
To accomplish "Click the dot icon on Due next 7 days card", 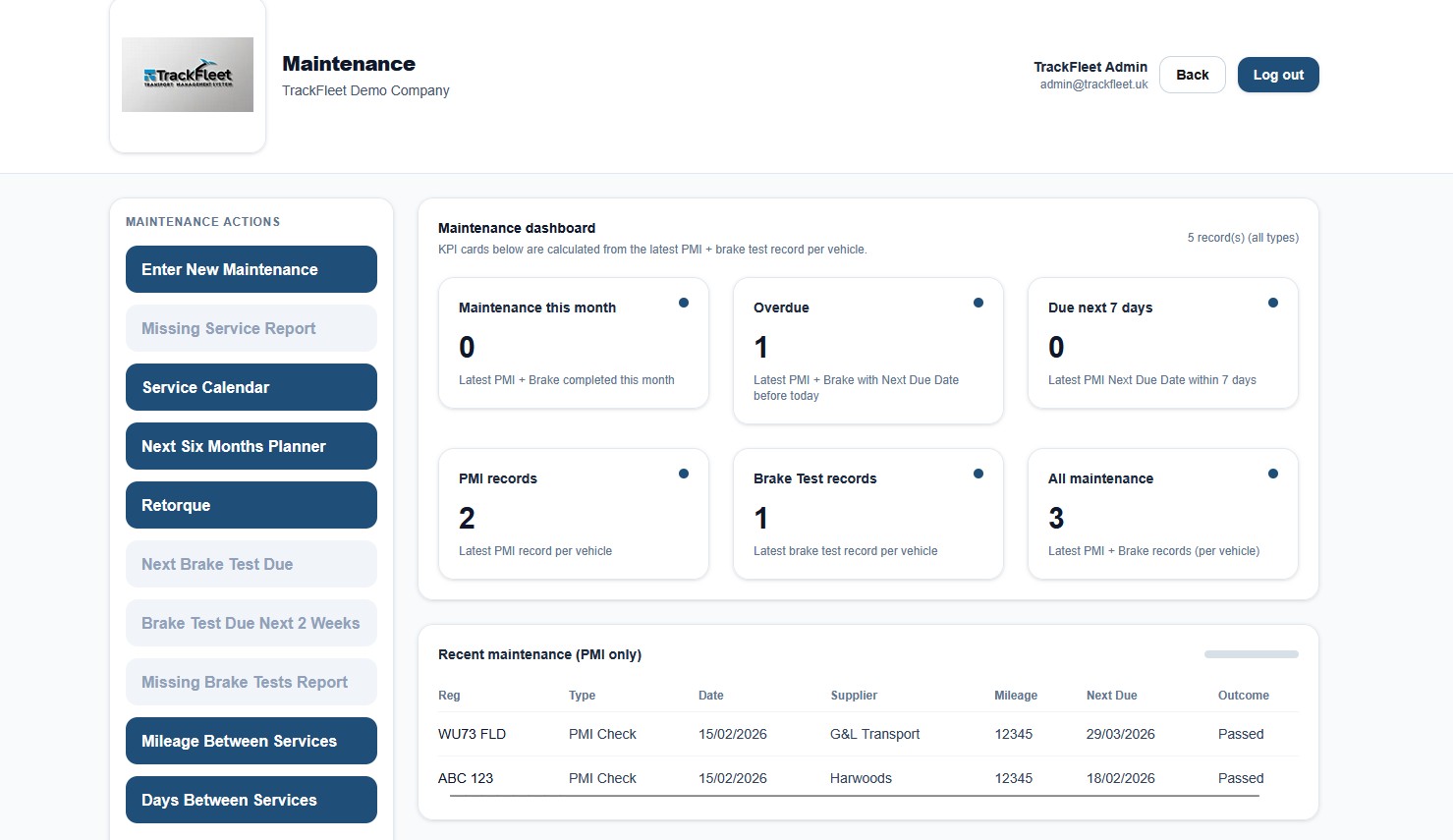I will tap(1273, 302).
